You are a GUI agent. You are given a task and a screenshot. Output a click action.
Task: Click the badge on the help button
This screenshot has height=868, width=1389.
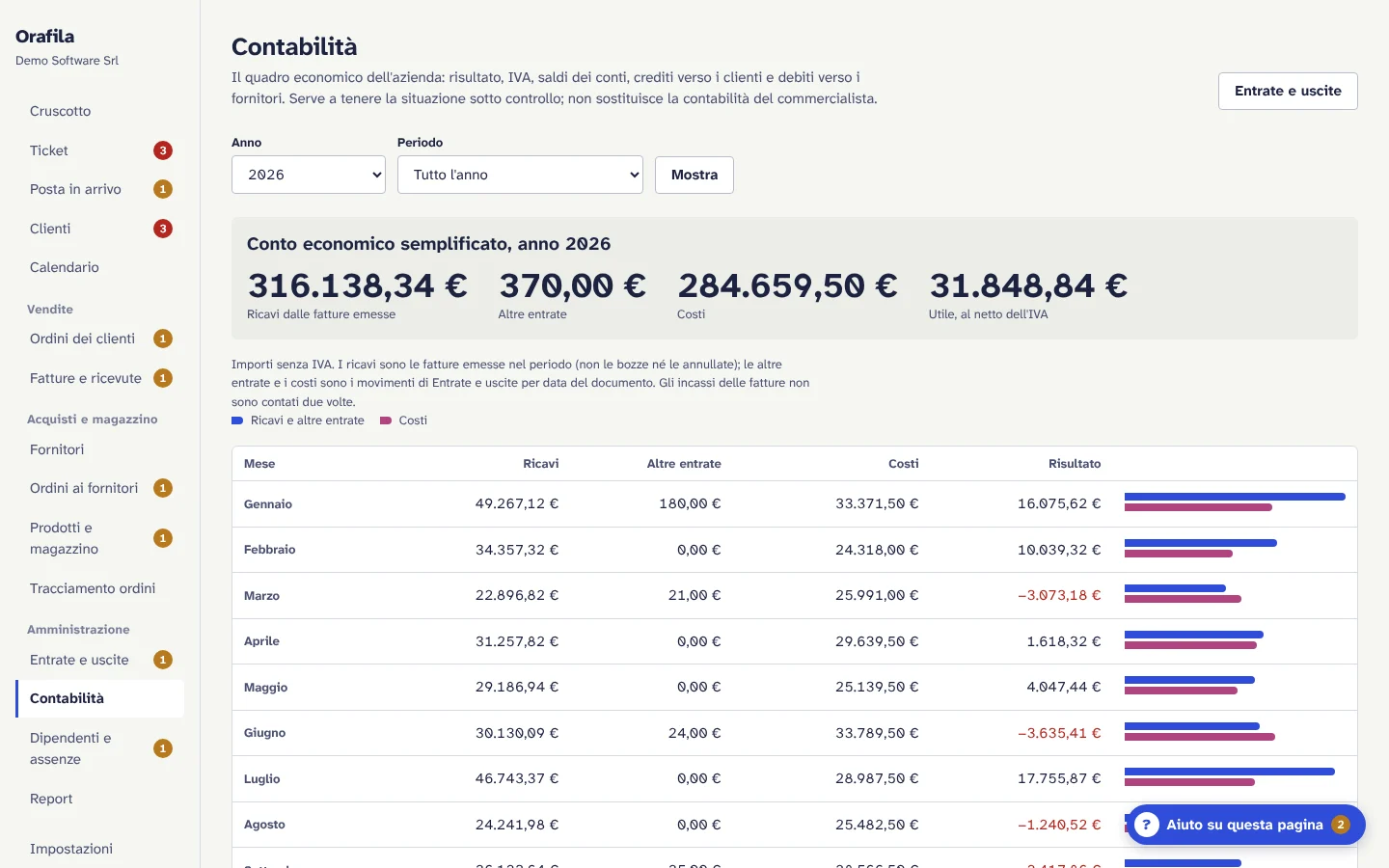1340,825
